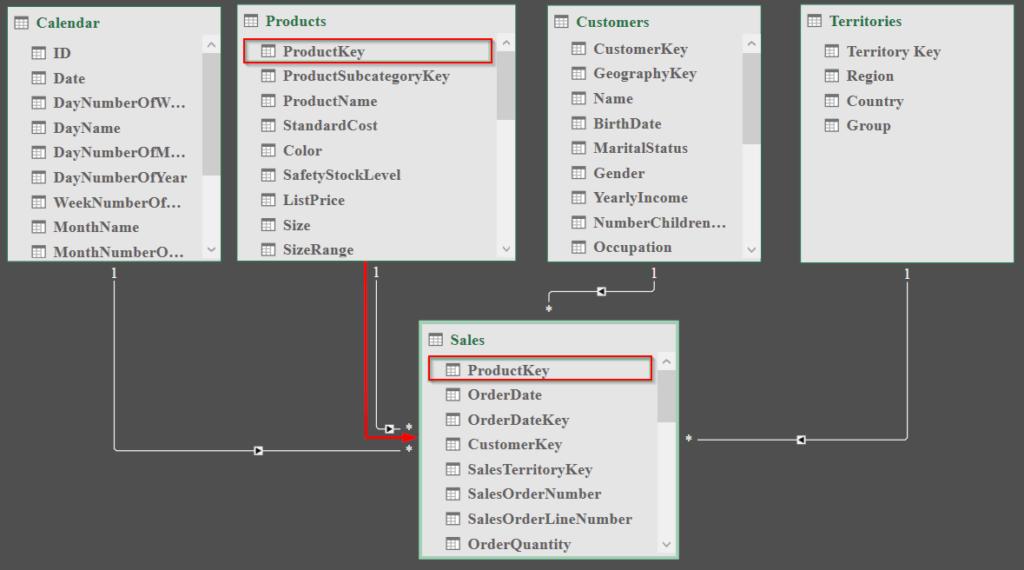The height and width of the screenshot is (570, 1024).
Task: Click the Customers table scrollbar thumb
Action: [752, 98]
